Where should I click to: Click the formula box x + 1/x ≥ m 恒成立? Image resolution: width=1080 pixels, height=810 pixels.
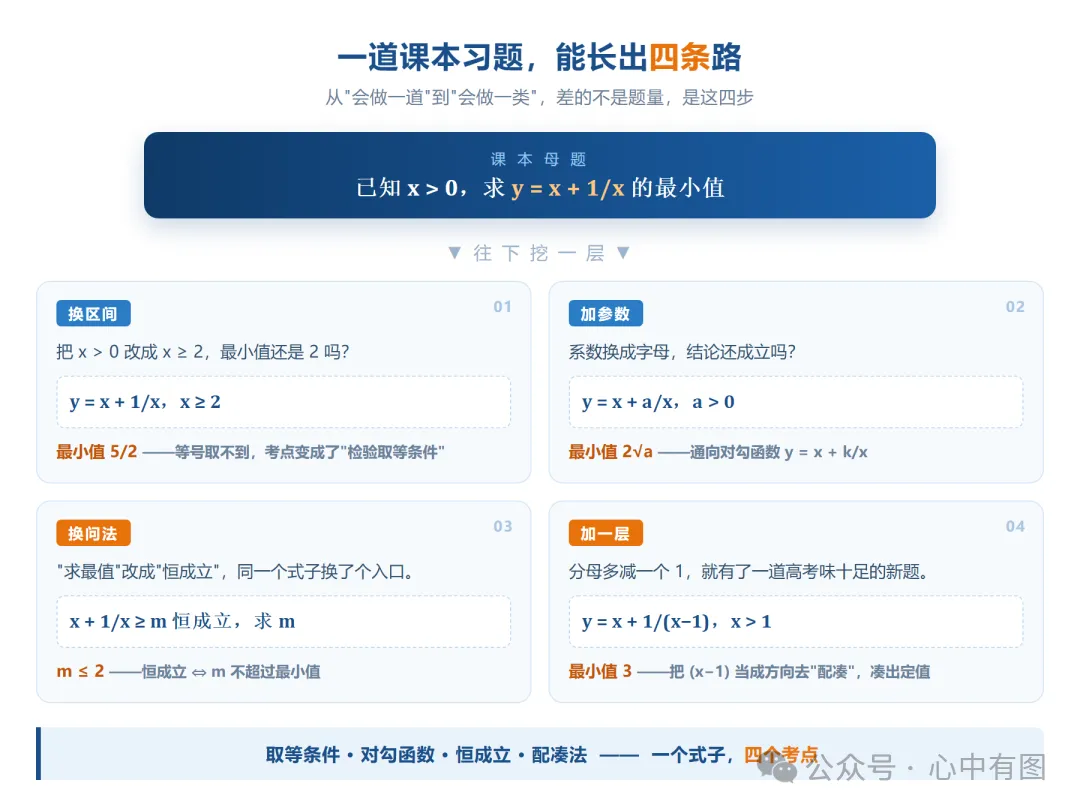pos(283,621)
